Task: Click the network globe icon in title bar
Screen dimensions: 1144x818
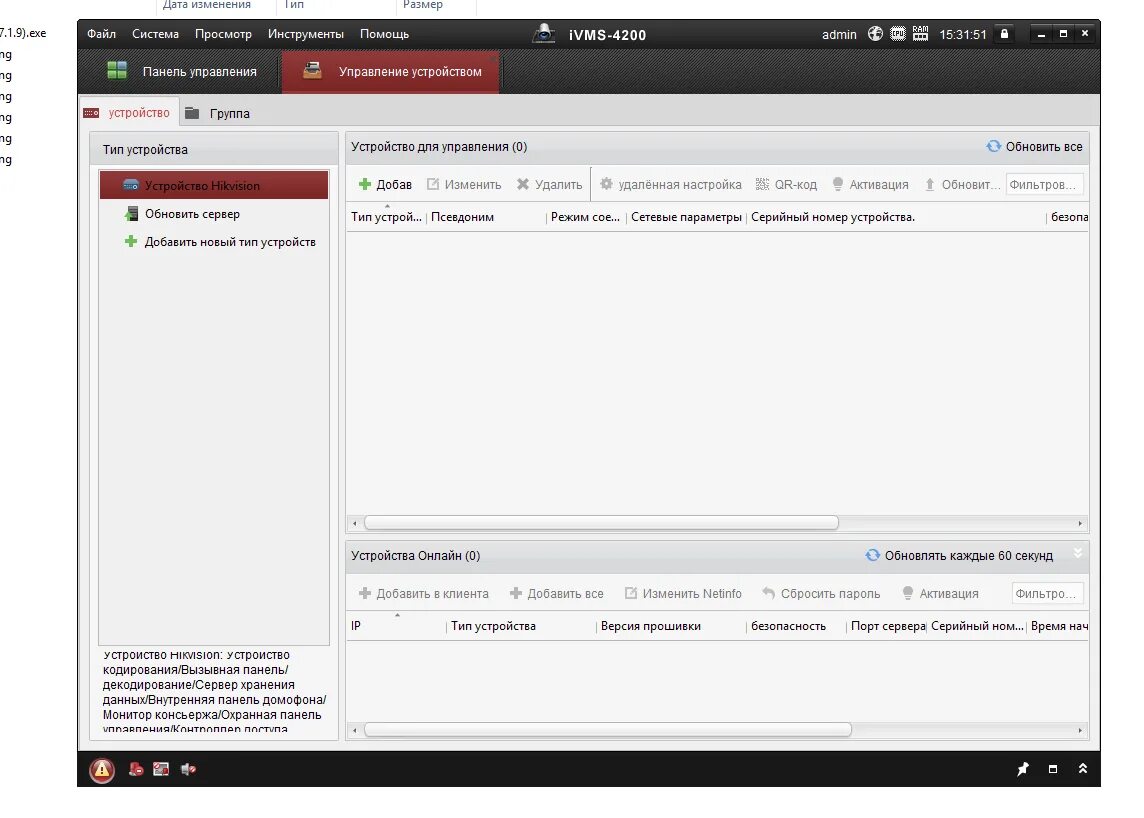Action: click(x=875, y=34)
